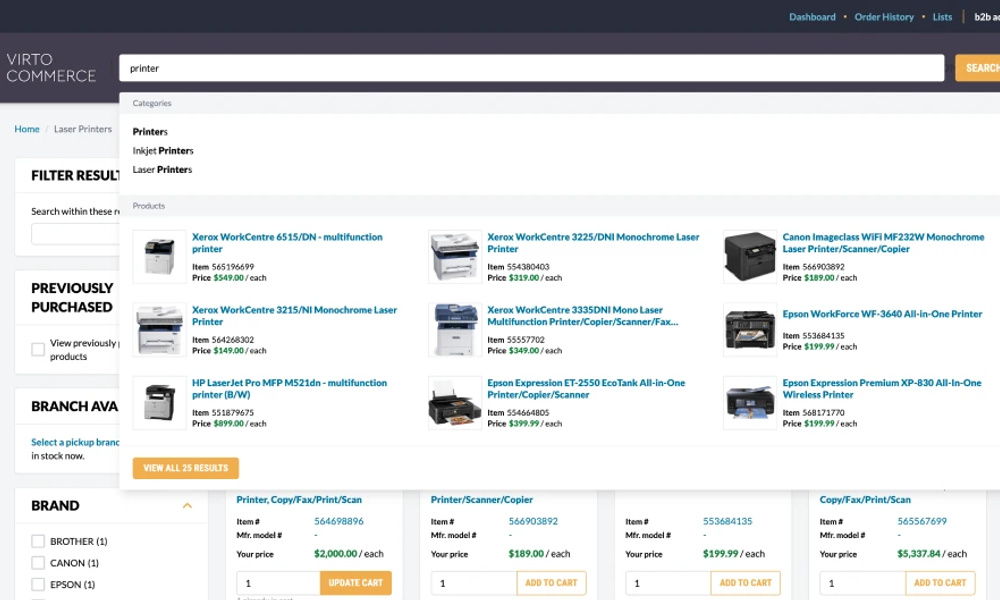Check the Epson brand filter
The height and width of the screenshot is (600, 1000).
[38, 585]
